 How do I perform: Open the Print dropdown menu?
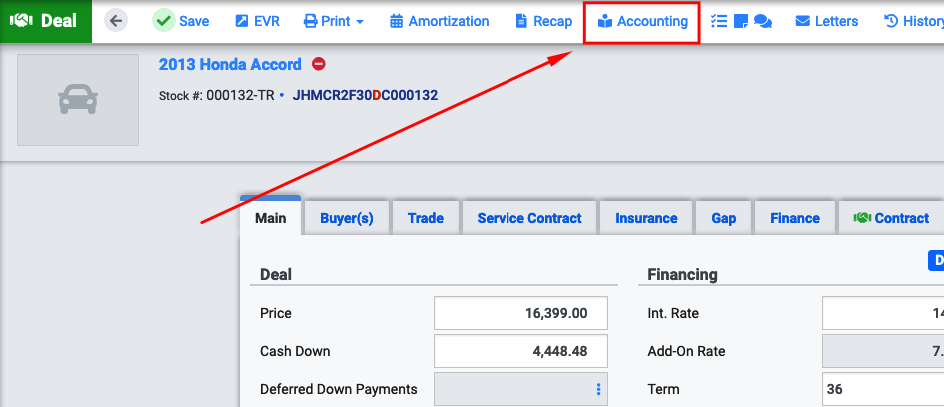tap(334, 21)
